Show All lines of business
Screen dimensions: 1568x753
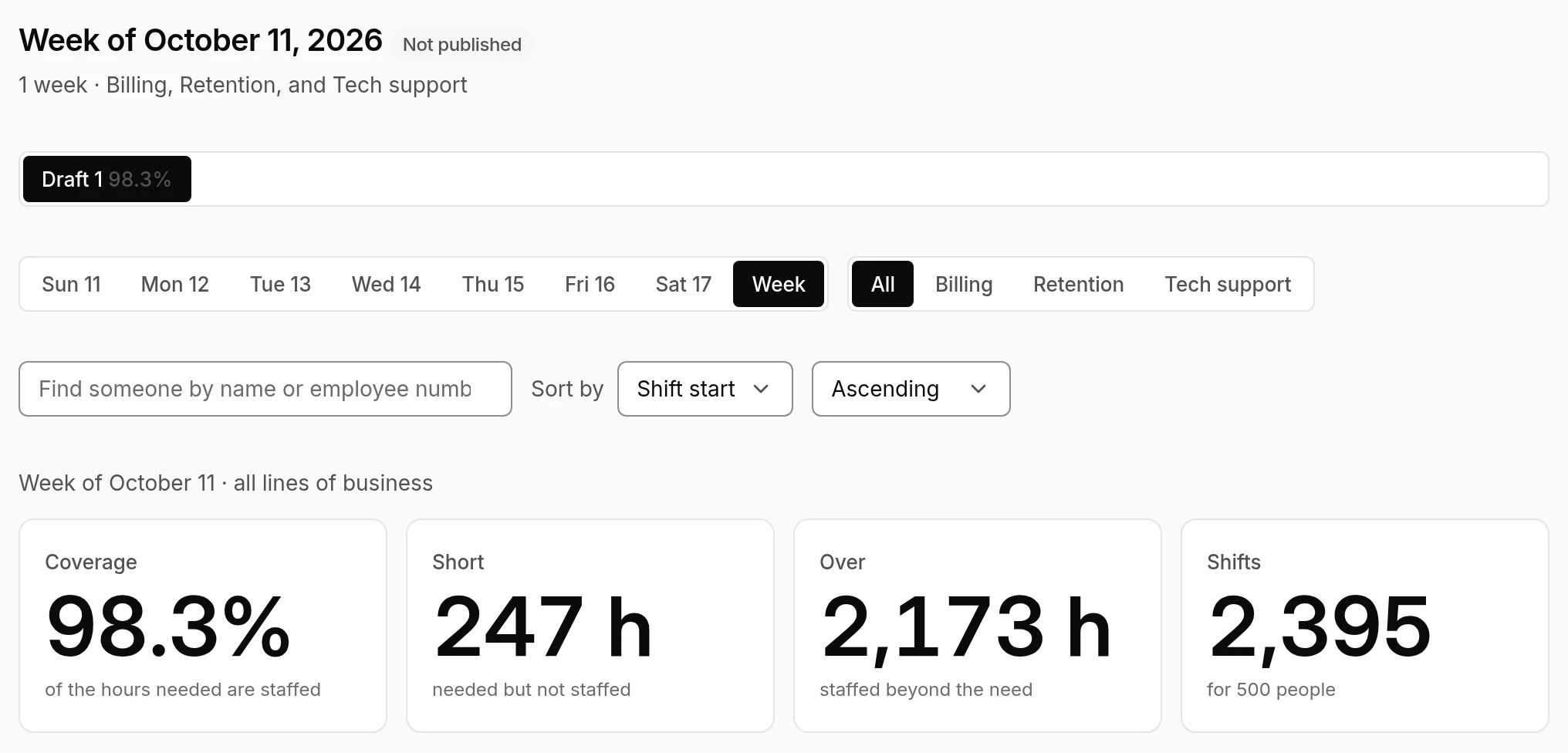coord(883,284)
